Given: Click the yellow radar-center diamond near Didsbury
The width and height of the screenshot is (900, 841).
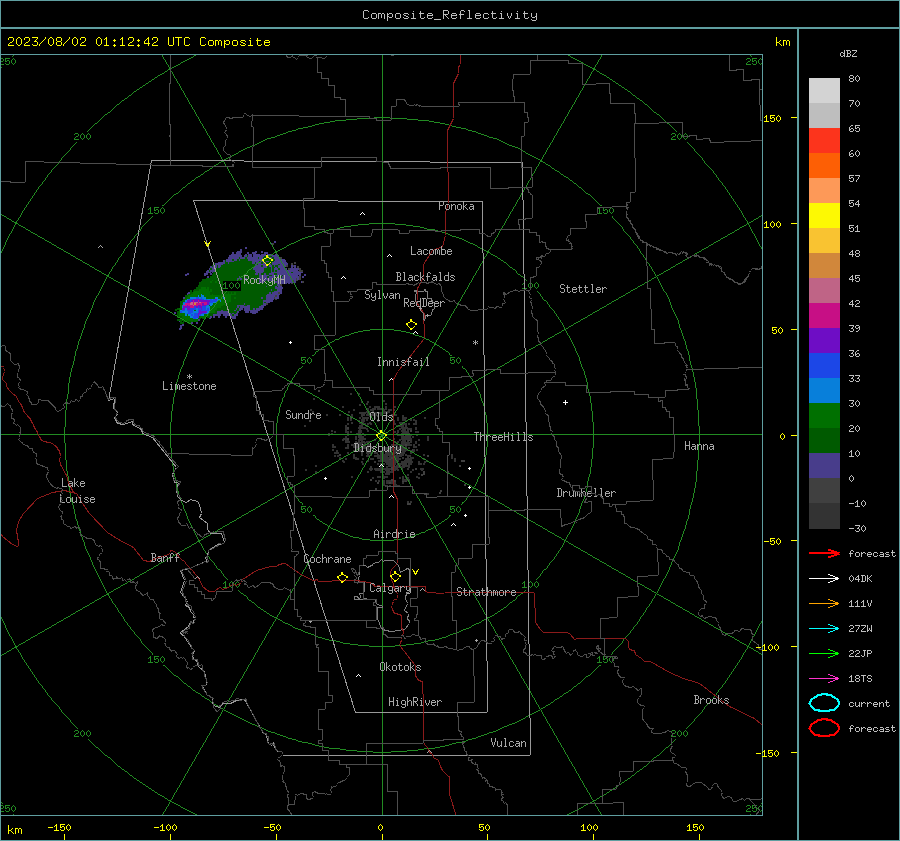Looking at the screenshot, I should (x=382, y=436).
